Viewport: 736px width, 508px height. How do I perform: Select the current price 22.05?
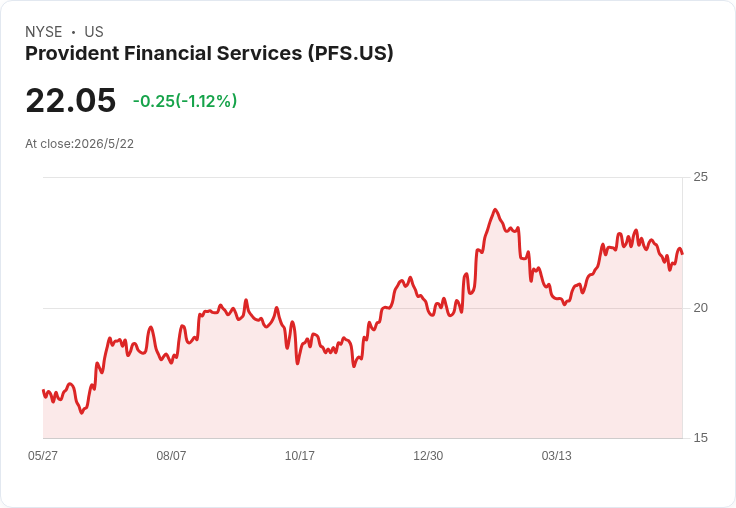coord(70,100)
